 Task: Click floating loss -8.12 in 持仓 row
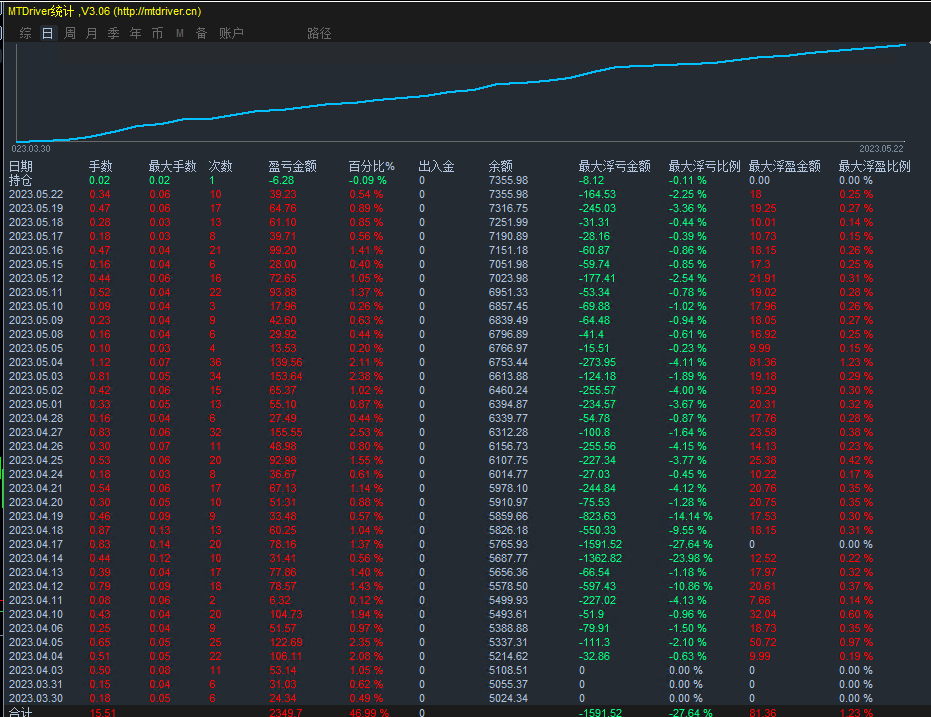[x=591, y=180]
